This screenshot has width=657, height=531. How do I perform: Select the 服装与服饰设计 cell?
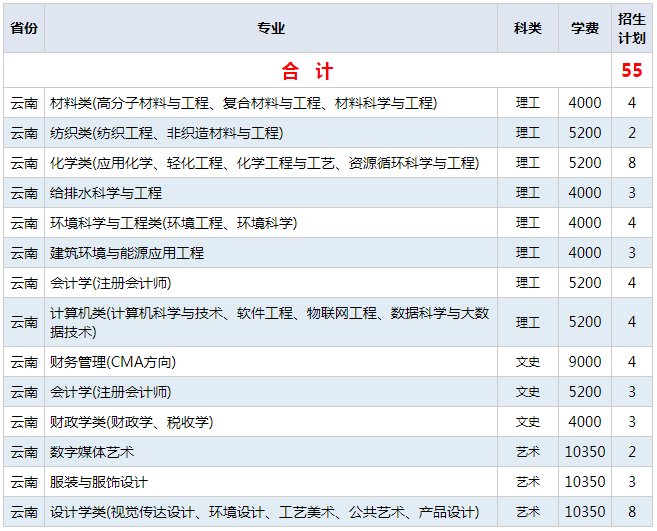[x=271, y=482]
